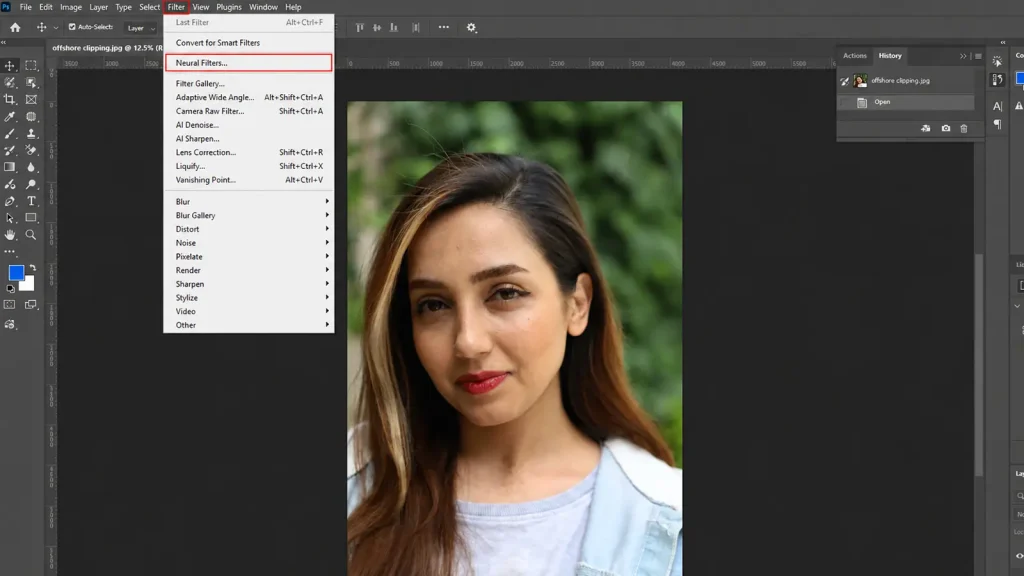Choose Camera Raw Filter entry
The image size is (1024, 576).
coord(249,111)
